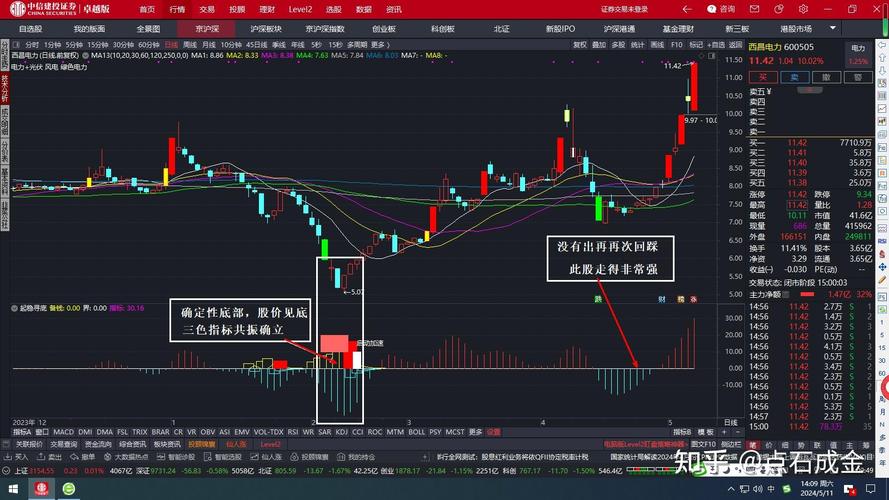This screenshot has height=500, width=889.
Task: Toggle the 起稳寻底 indicator settings circle
Action: pyautogui.click(x=14, y=308)
